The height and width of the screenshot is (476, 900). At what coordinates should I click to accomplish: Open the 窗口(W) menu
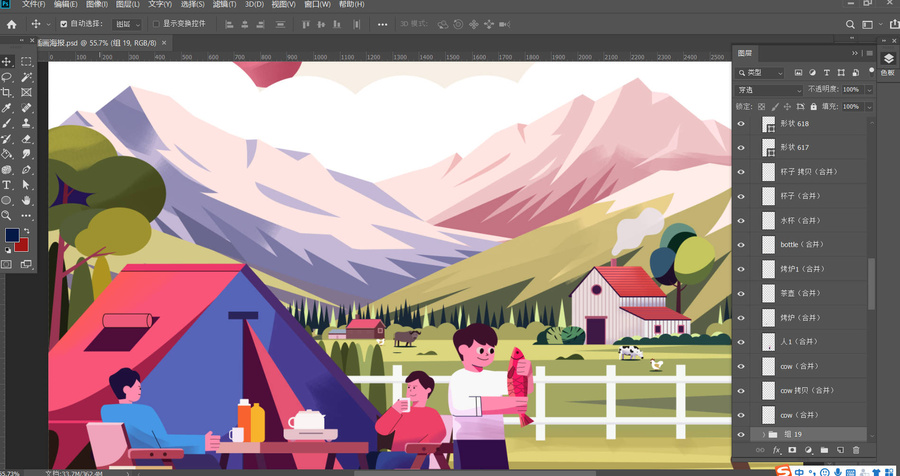click(x=317, y=4)
